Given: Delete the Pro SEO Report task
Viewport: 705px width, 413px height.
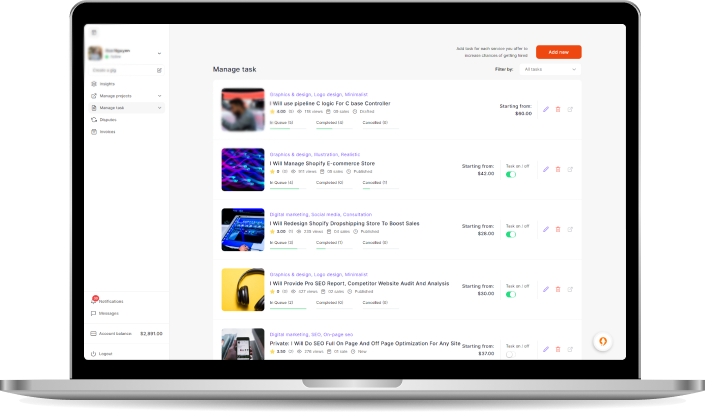Looking at the screenshot, I should [x=558, y=289].
